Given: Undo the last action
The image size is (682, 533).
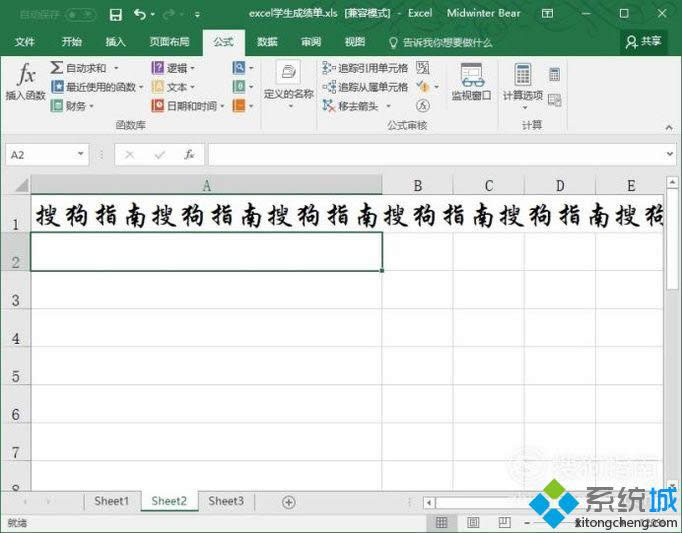Looking at the screenshot, I should 140,14.
